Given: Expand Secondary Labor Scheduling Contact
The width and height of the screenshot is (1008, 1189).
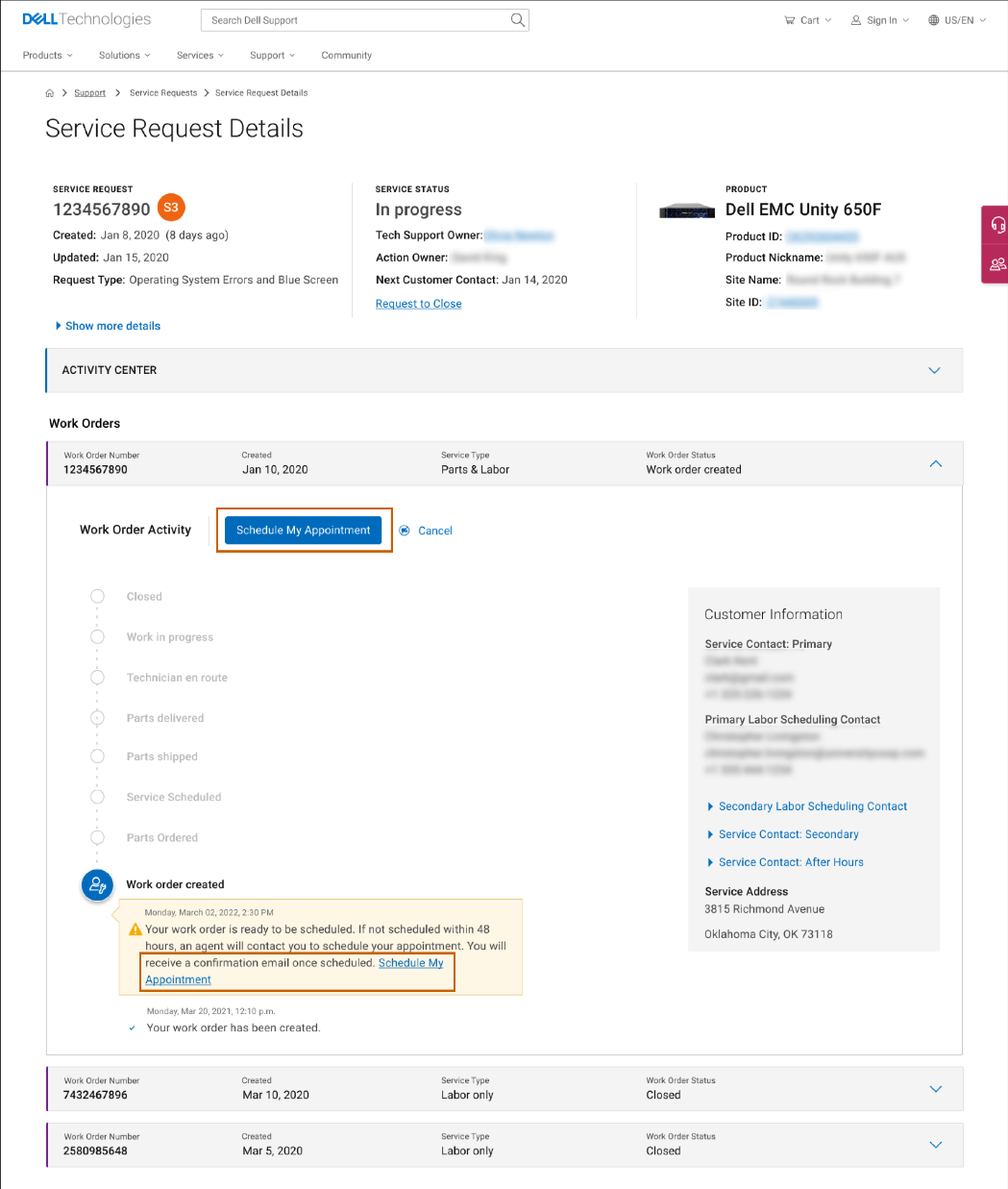Looking at the screenshot, I should [807, 806].
